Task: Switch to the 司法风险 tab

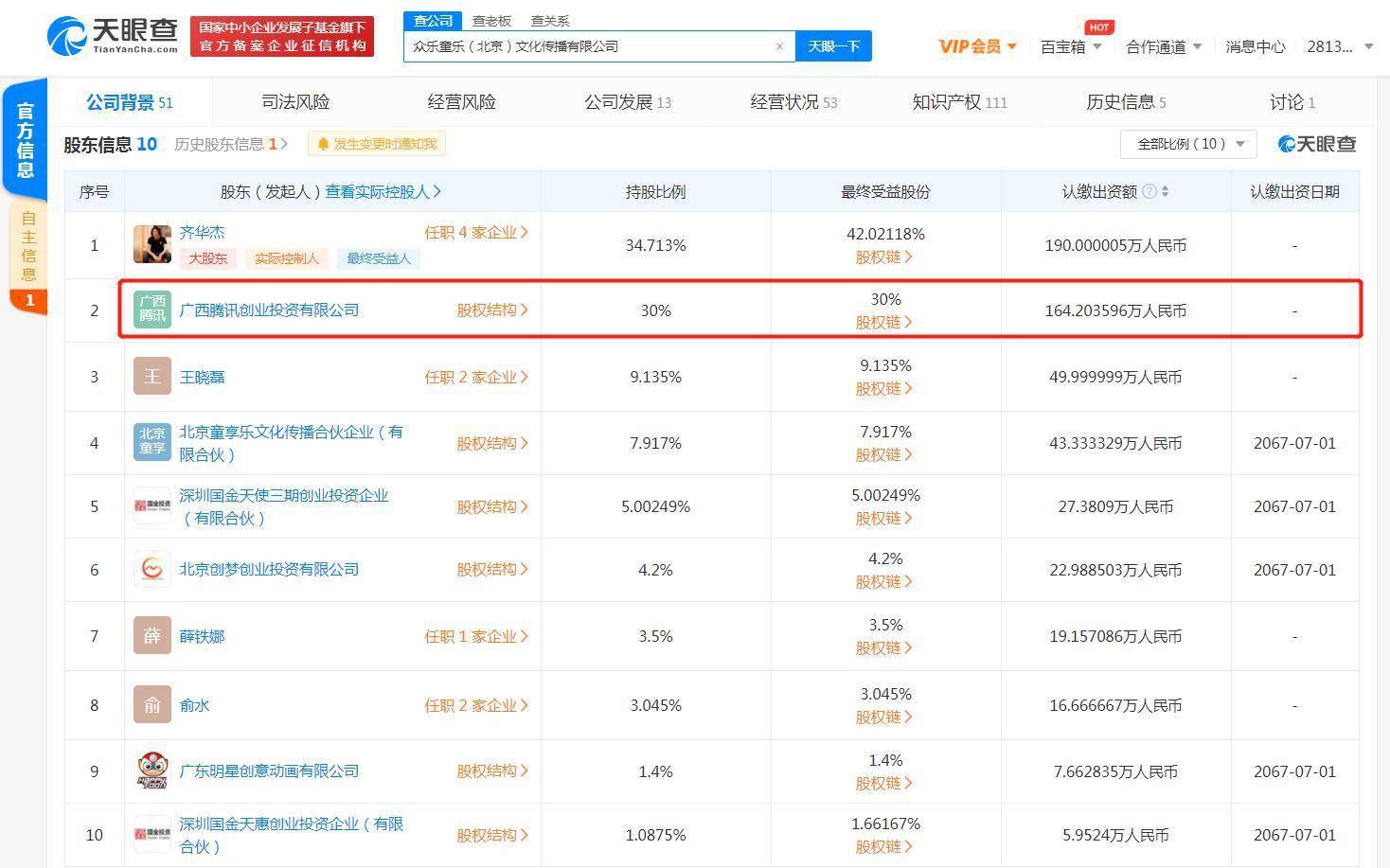Action: 295,102
